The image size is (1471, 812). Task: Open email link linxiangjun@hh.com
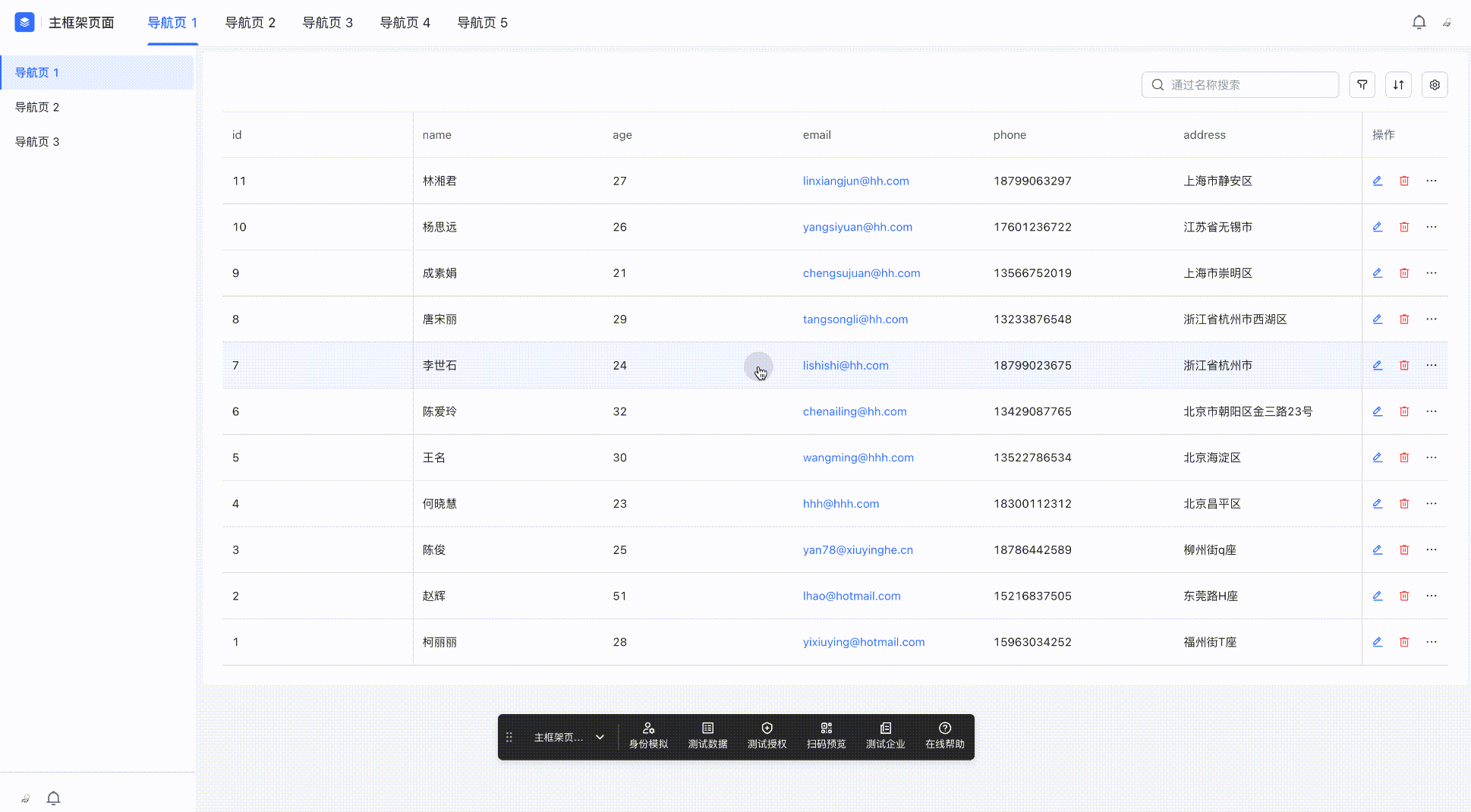tap(855, 181)
